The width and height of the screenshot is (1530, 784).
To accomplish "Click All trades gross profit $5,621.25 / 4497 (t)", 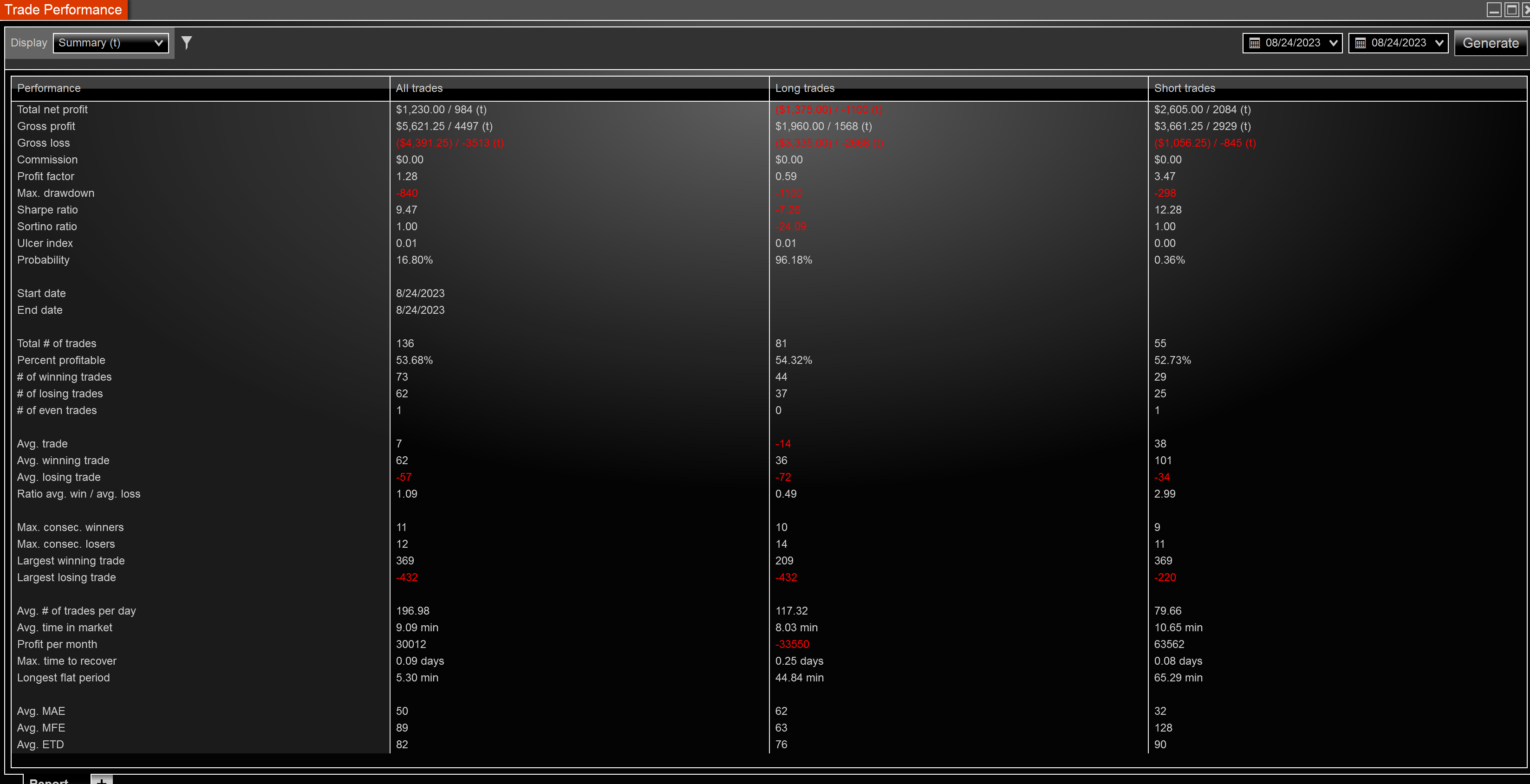I will tap(444, 126).
